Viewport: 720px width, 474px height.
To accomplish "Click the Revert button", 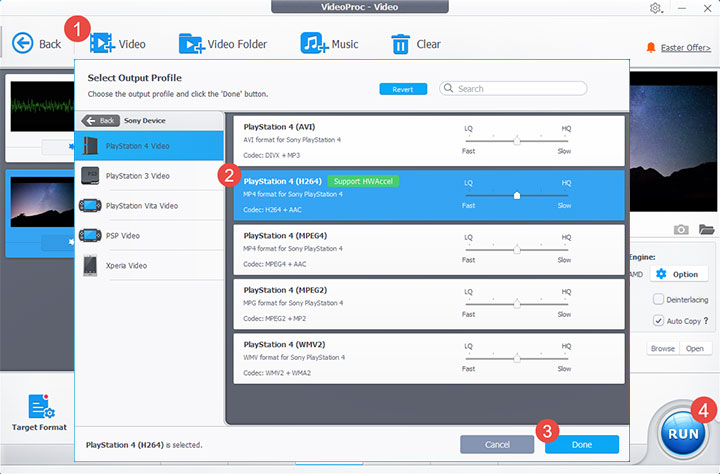I will click(x=403, y=89).
